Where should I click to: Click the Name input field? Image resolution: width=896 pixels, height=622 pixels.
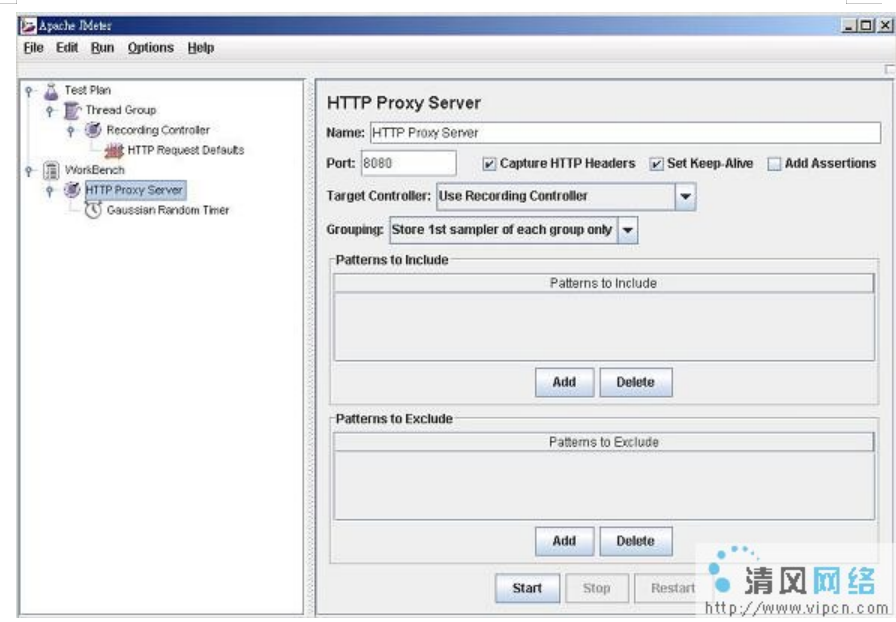625,133
